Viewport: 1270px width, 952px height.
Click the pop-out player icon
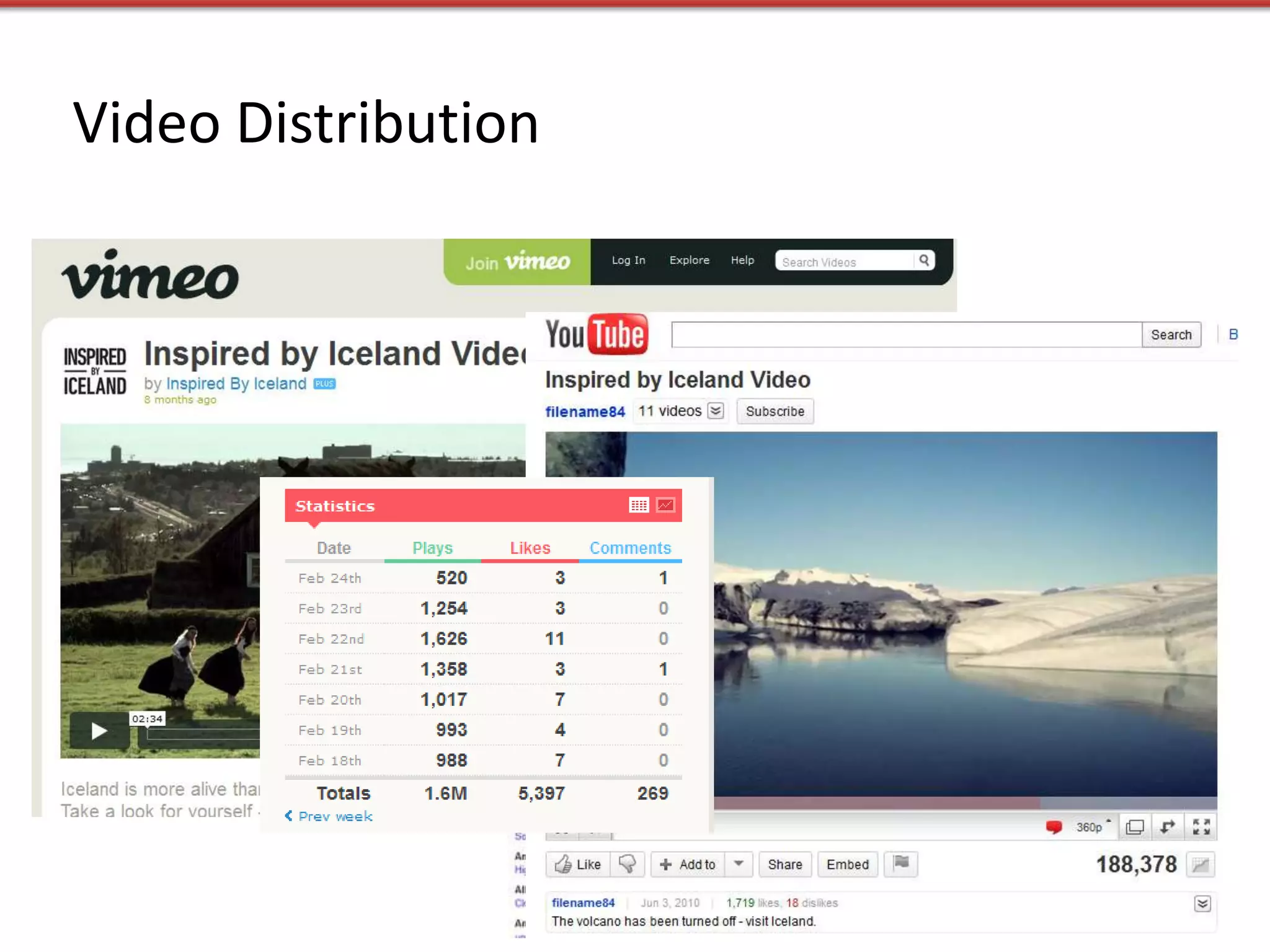1168,827
